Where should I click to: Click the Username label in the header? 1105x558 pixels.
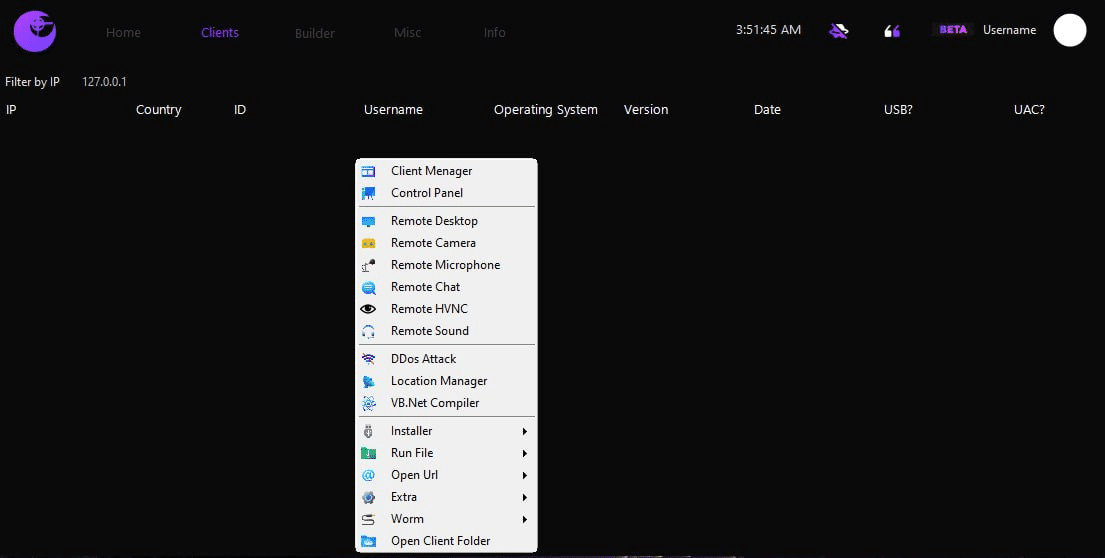click(x=1009, y=30)
